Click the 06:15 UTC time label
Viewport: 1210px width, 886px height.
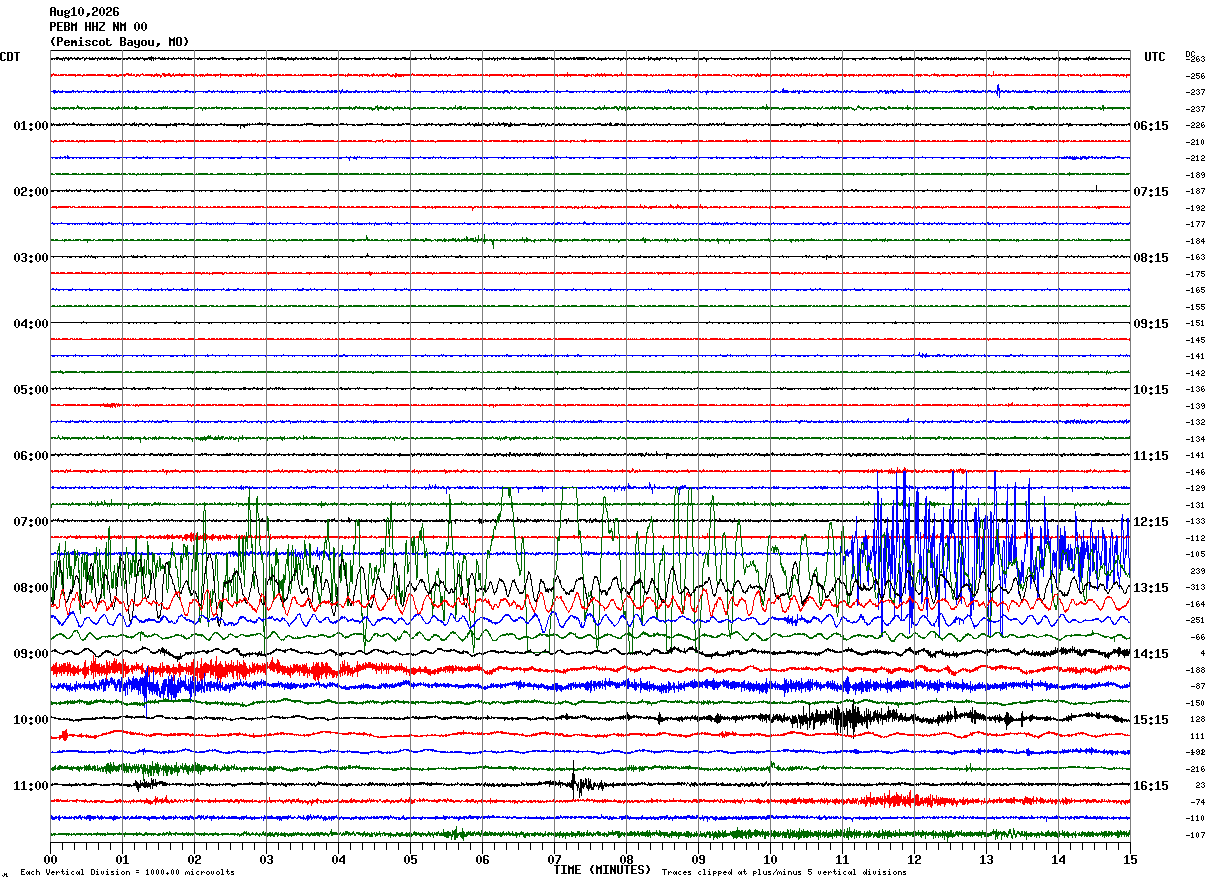[x=1151, y=126]
